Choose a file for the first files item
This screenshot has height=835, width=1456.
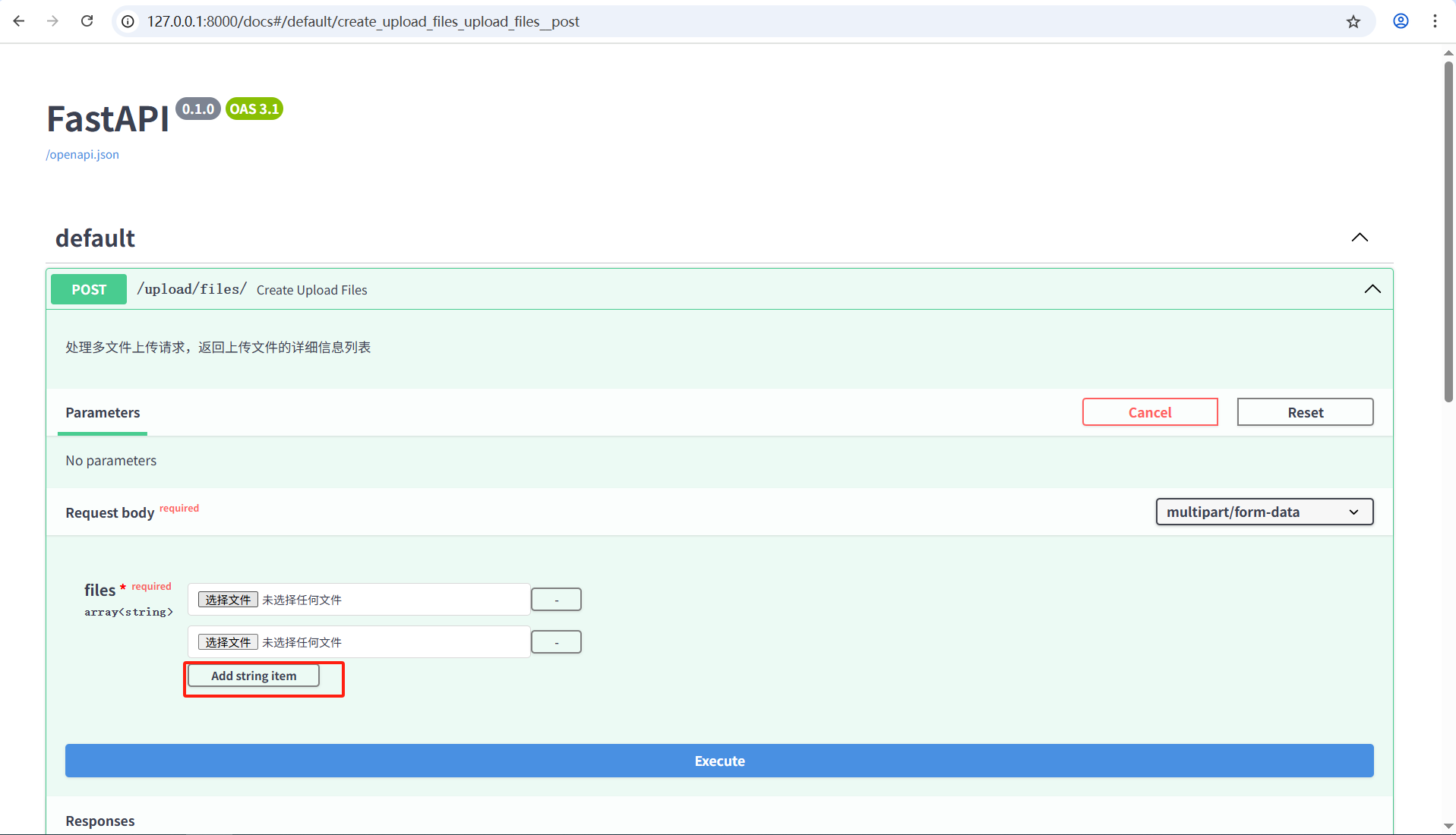coord(228,600)
